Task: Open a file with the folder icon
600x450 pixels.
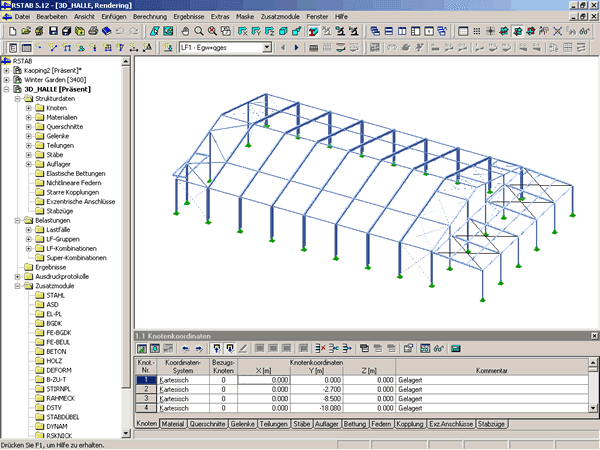Action: click(x=26, y=31)
